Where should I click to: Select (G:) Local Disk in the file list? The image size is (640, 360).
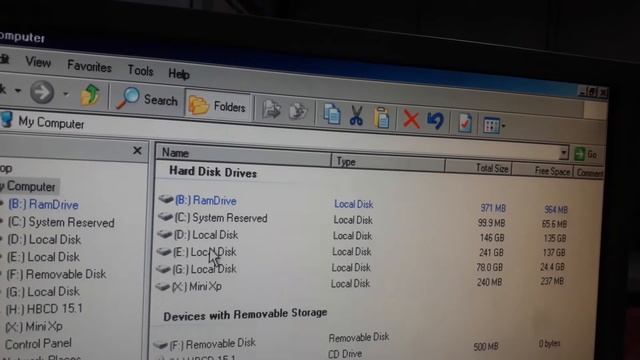(204, 269)
